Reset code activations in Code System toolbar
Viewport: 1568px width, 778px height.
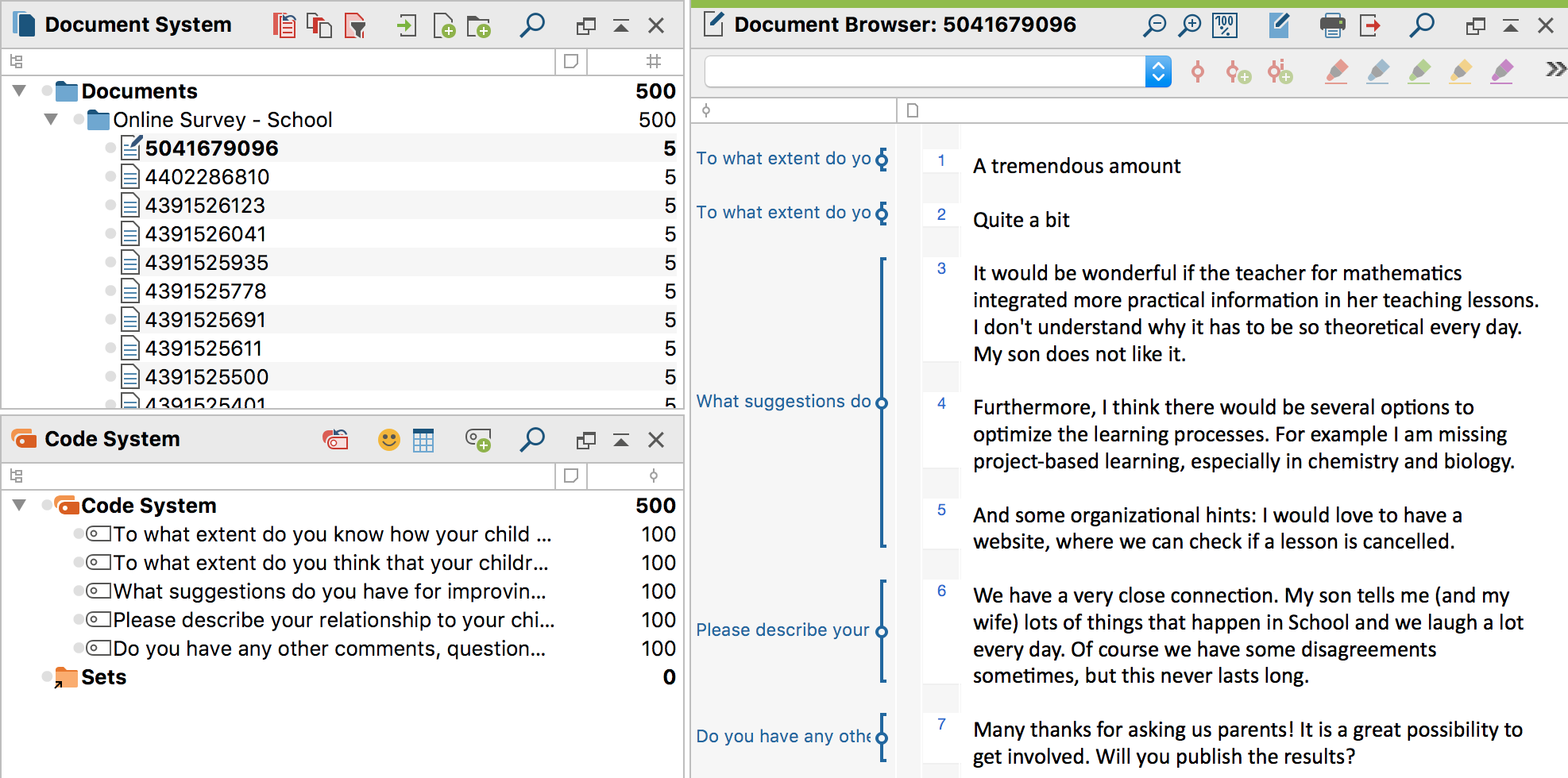[335, 439]
